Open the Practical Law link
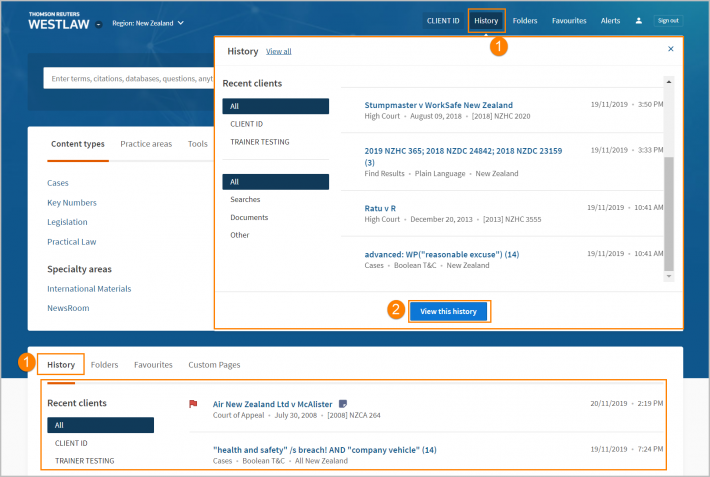 click(x=72, y=242)
